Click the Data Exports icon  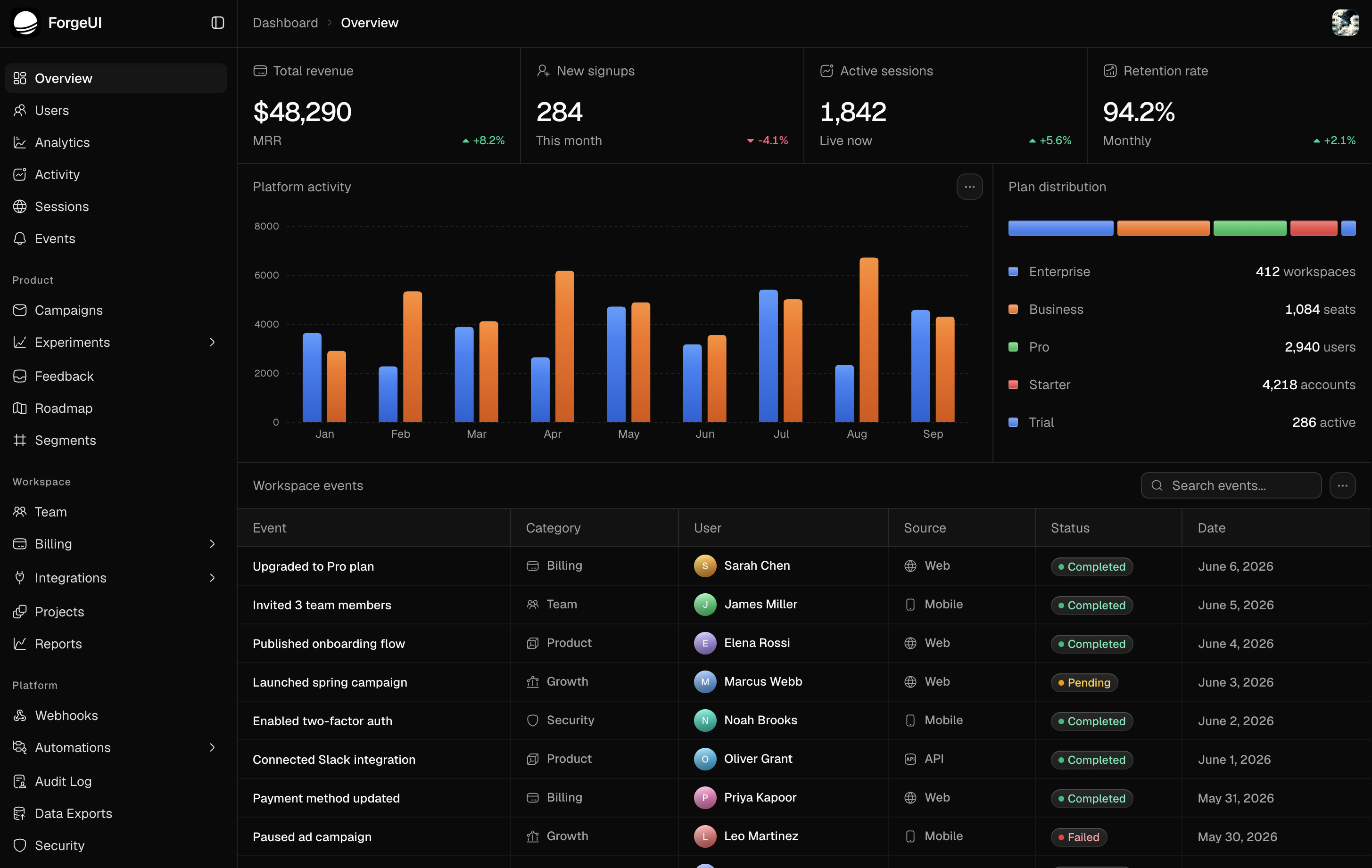20,813
